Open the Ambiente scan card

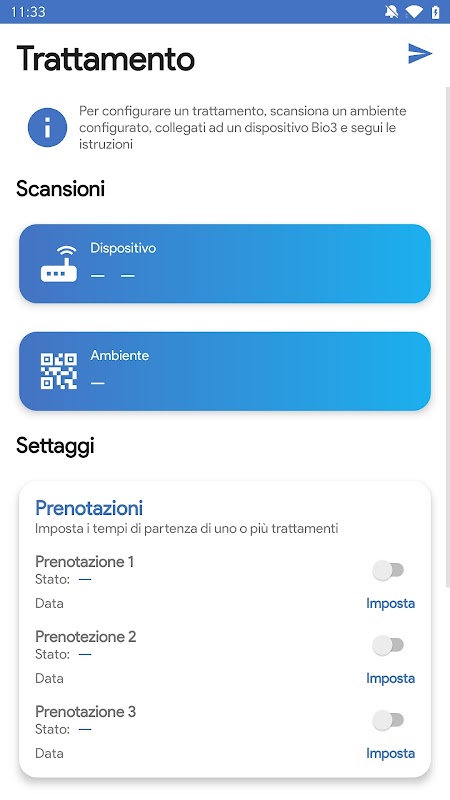(225, 371)
